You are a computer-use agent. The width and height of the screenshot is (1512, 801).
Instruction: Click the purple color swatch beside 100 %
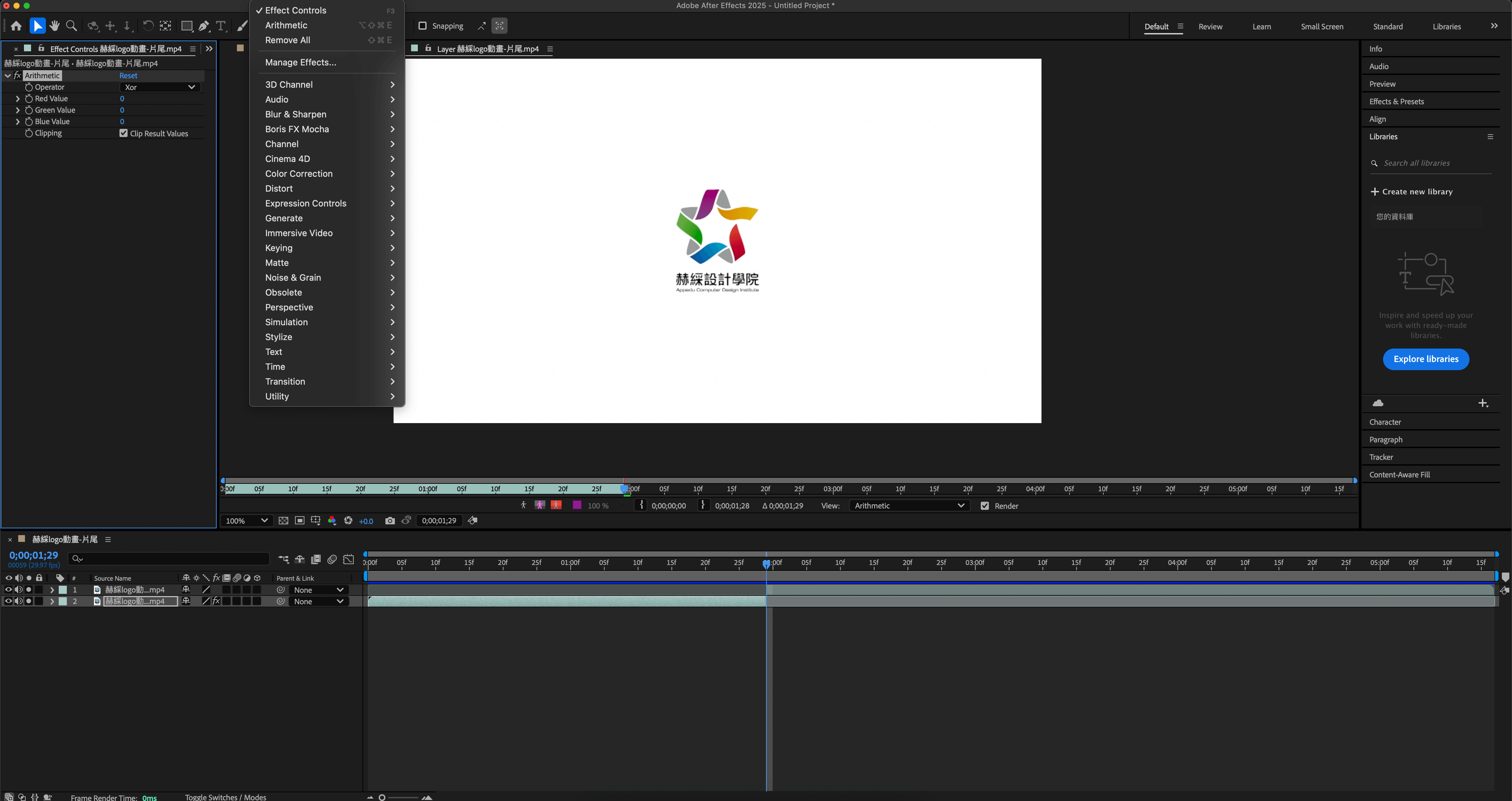point(577,505)
